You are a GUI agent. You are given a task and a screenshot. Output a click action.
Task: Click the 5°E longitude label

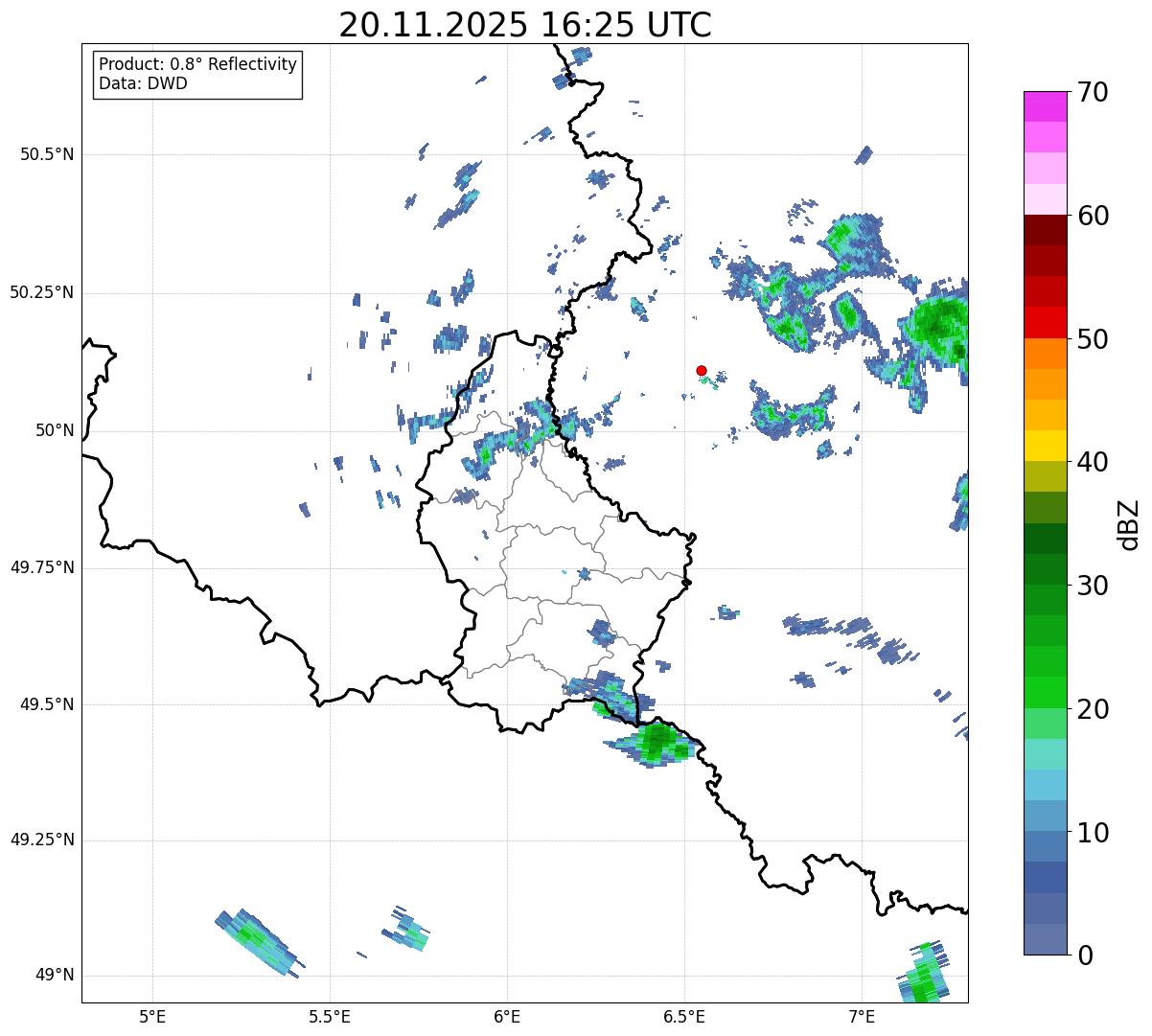click(152, 1016)
